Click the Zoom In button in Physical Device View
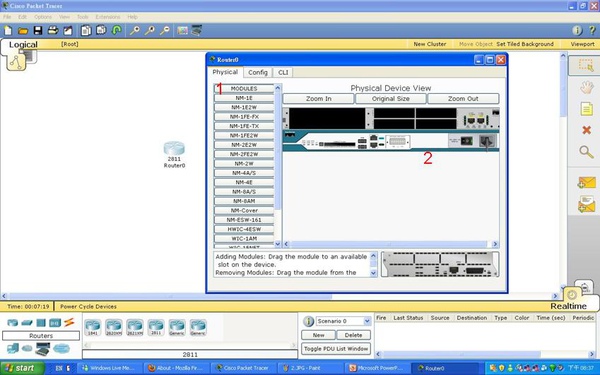600x375 pixels. (x=318, y=99)
